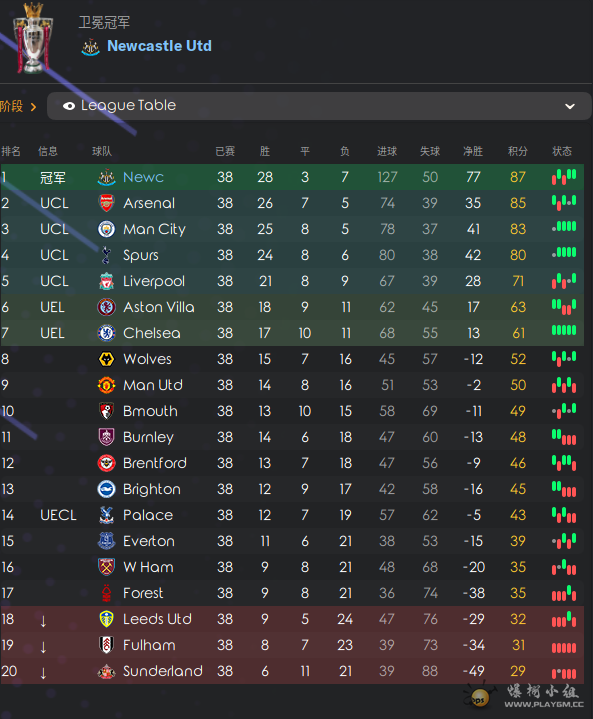Open the League Table stage selector

click(x=319, y=106)
